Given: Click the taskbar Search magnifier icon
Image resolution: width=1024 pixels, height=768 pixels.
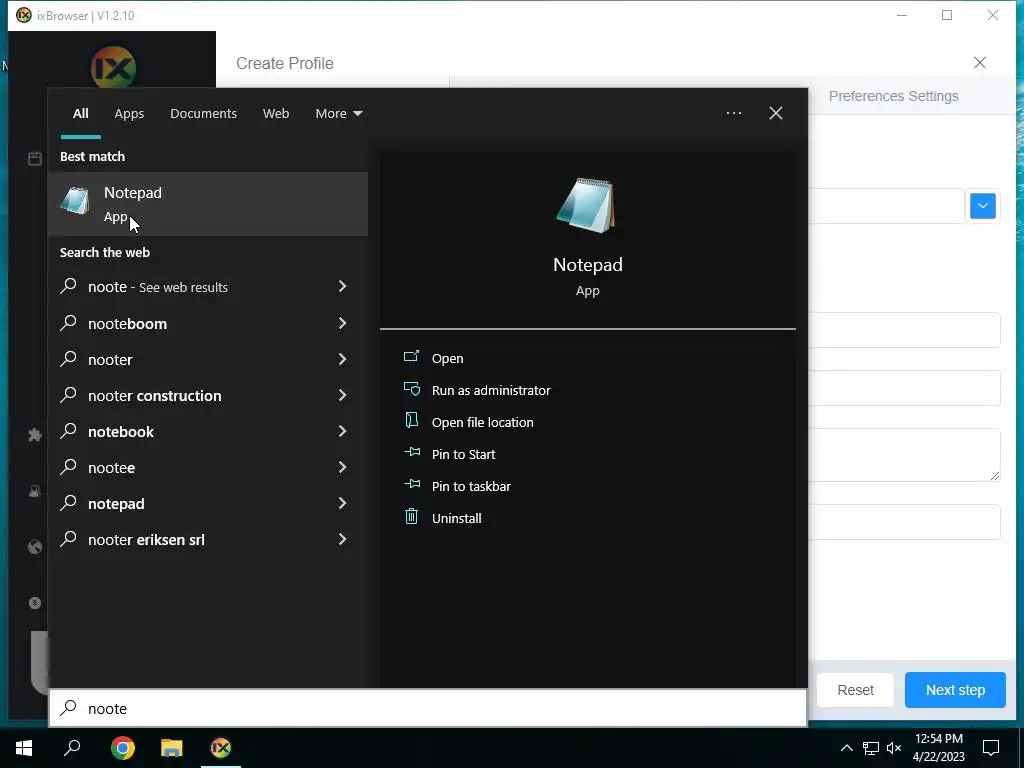Looking at the screenshot, I should point(72,748).
